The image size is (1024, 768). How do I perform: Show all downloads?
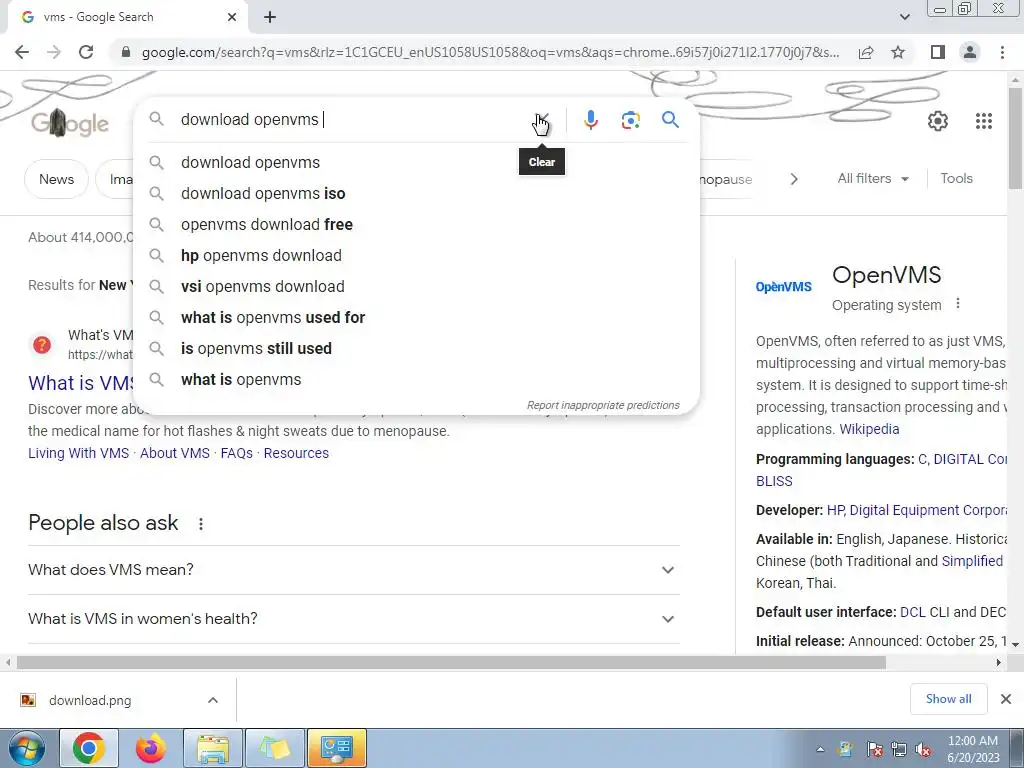948,699
